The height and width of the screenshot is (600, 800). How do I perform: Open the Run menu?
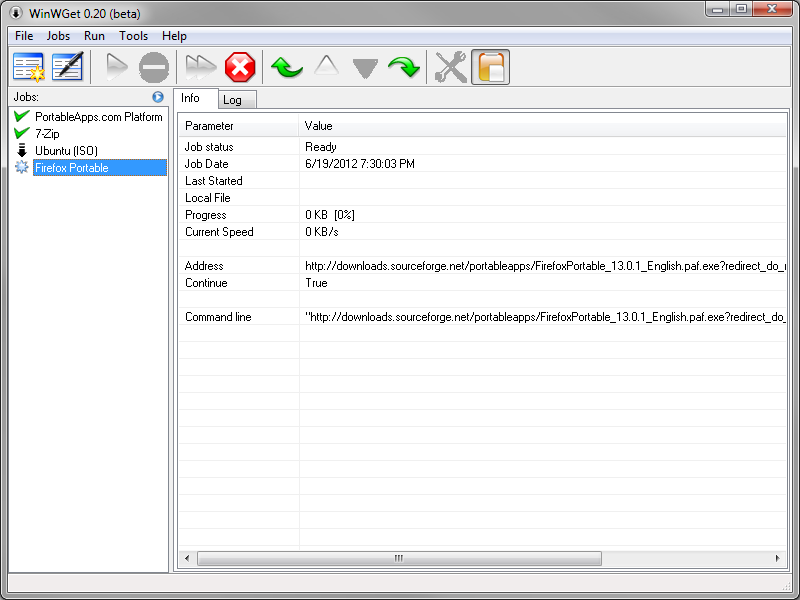tap(94, 36)
